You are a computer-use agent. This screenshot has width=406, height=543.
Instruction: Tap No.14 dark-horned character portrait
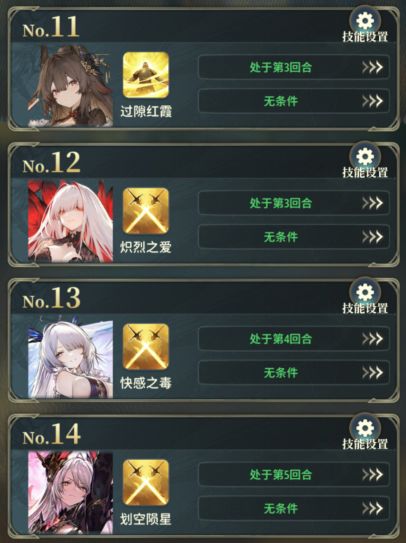70,492
